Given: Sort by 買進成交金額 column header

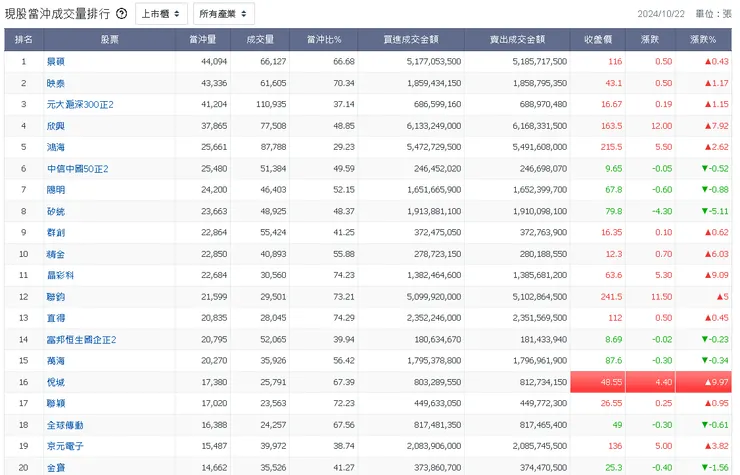Looking at the screenshot, I should pyautogui.click(x=411, y=40).
